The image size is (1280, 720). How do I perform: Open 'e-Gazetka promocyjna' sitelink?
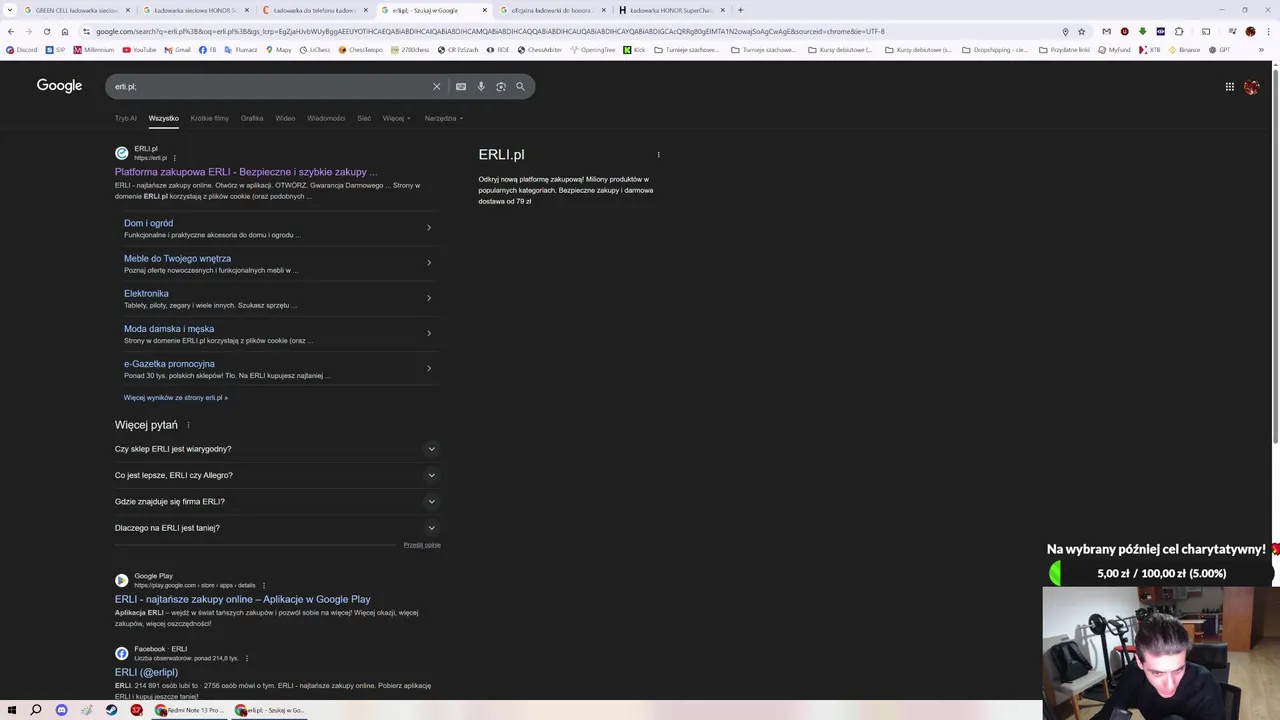point(169,364)
